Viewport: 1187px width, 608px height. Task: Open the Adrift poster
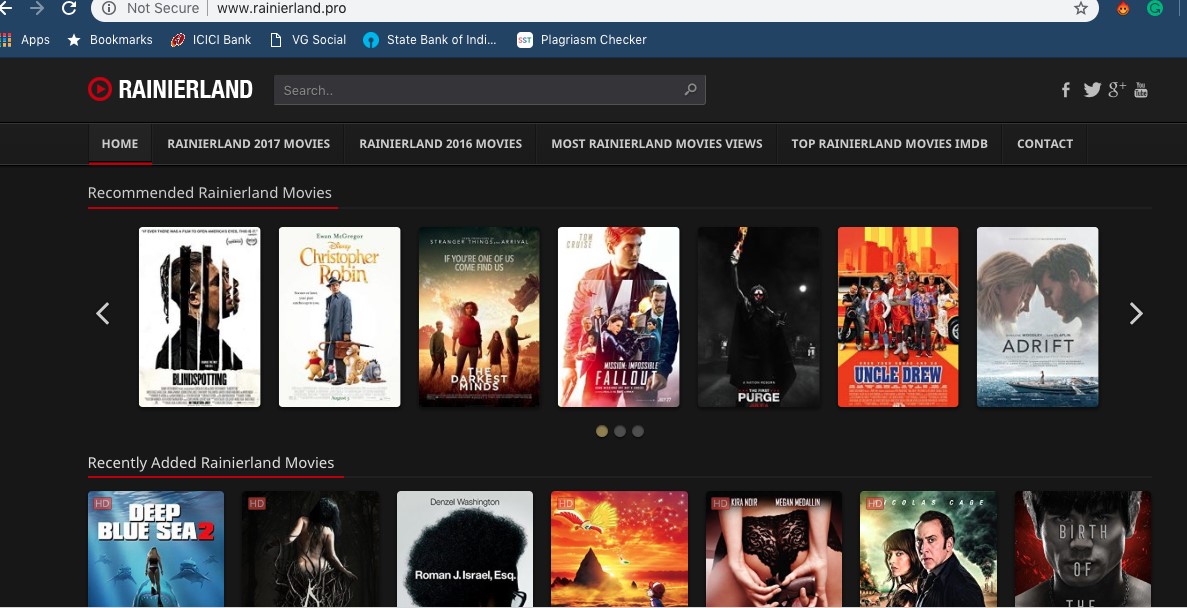click(x=1038, y=316)
